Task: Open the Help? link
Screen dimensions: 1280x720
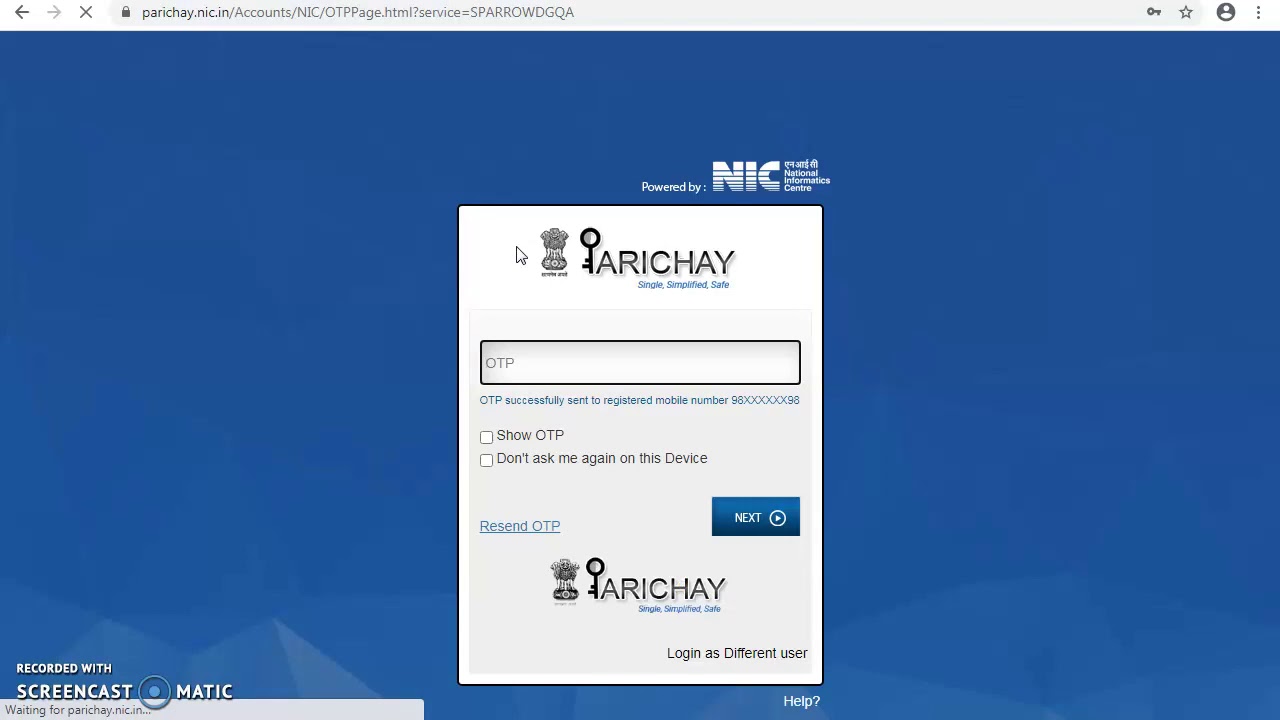Action: [x=802, y=701]
